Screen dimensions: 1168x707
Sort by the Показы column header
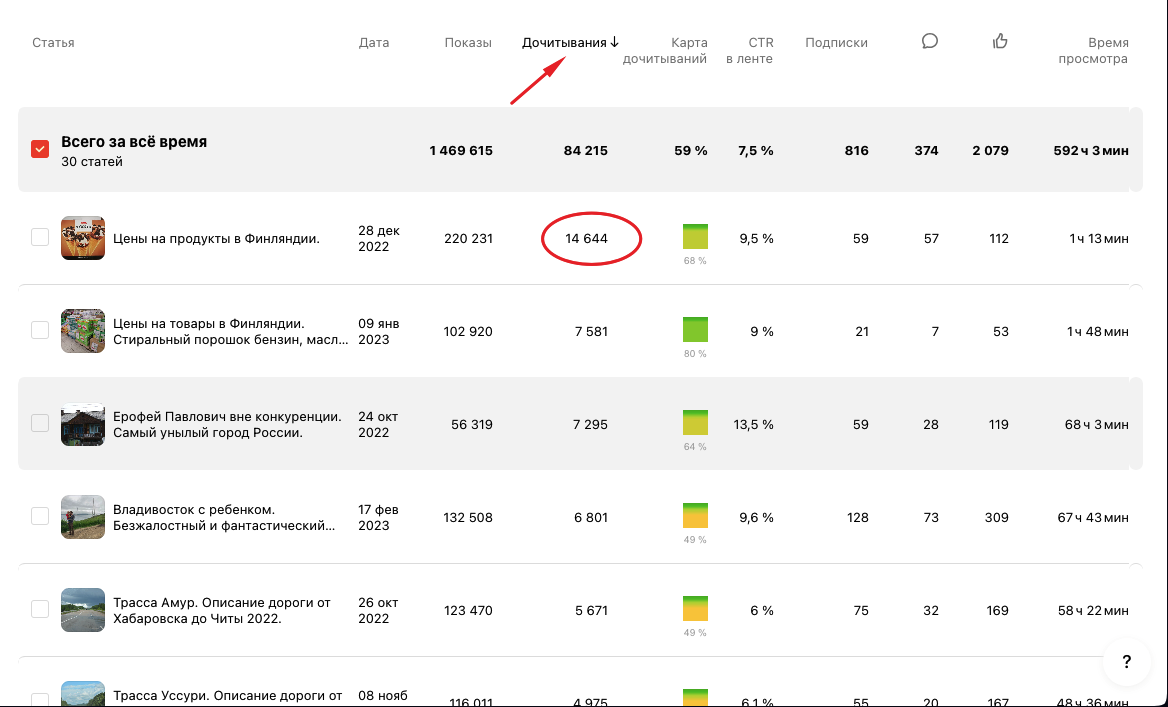tap(468, 42)
